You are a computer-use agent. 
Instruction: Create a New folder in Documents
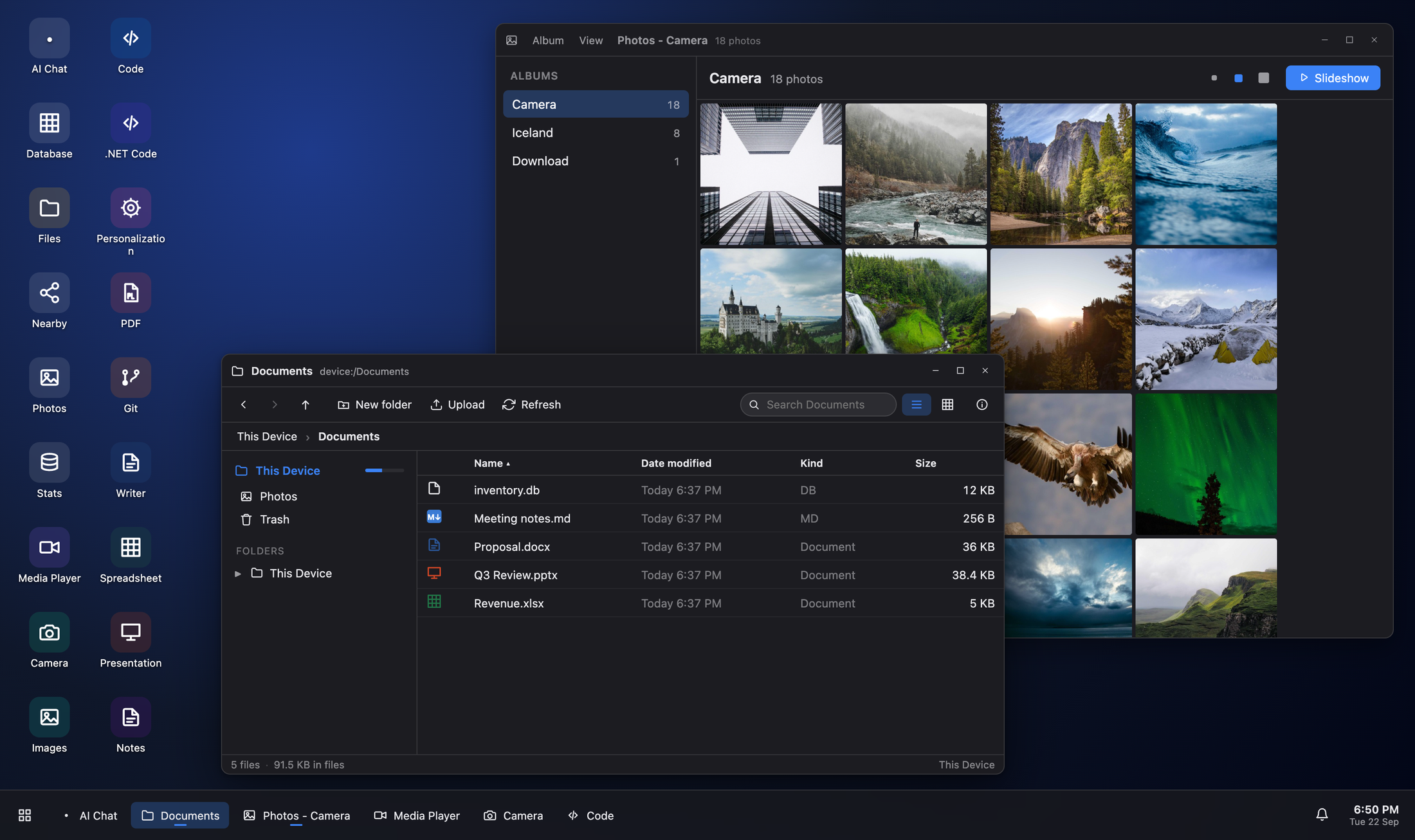tap(374, 405)
